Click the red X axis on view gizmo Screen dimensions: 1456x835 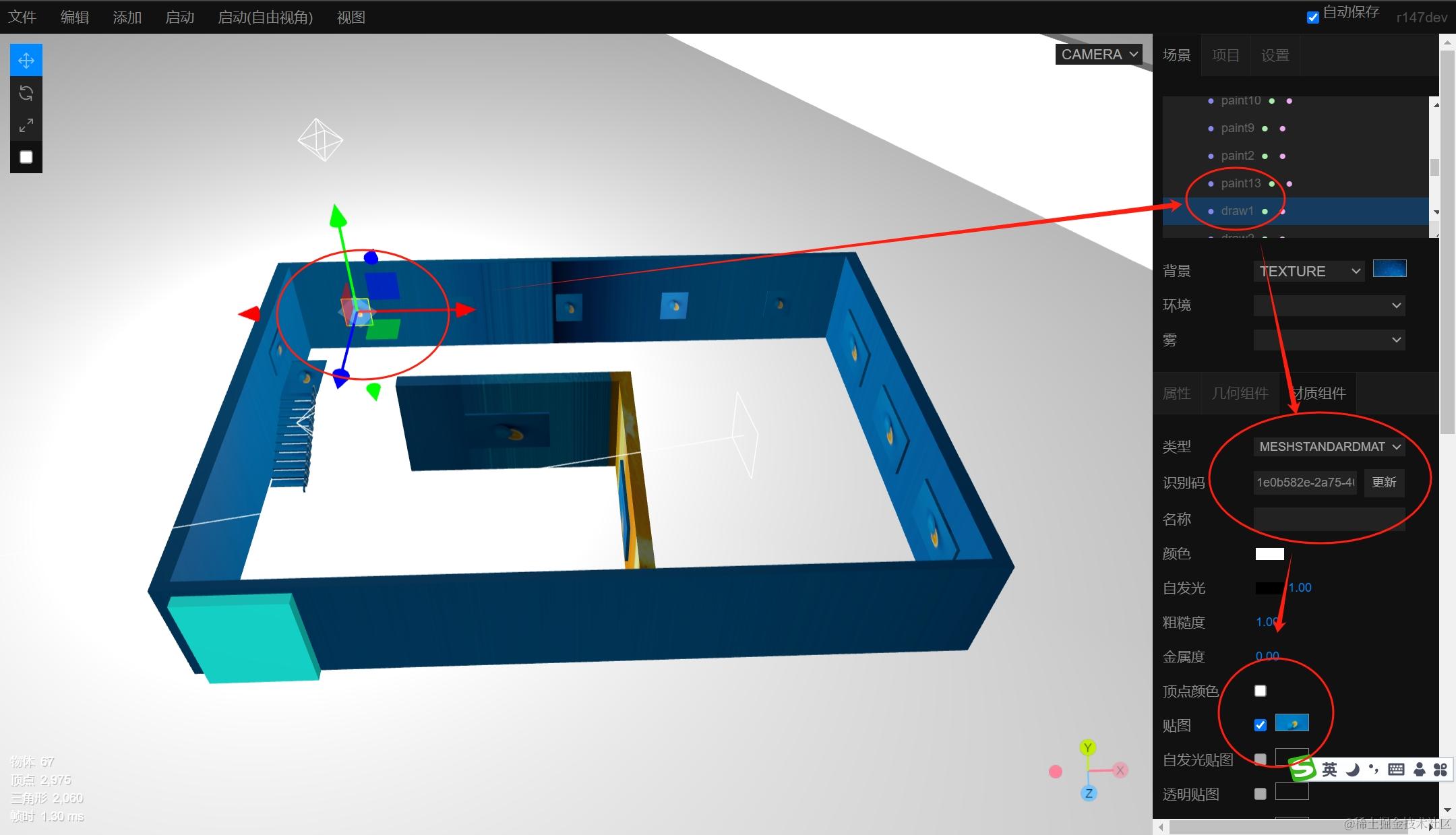point(1120,770)
